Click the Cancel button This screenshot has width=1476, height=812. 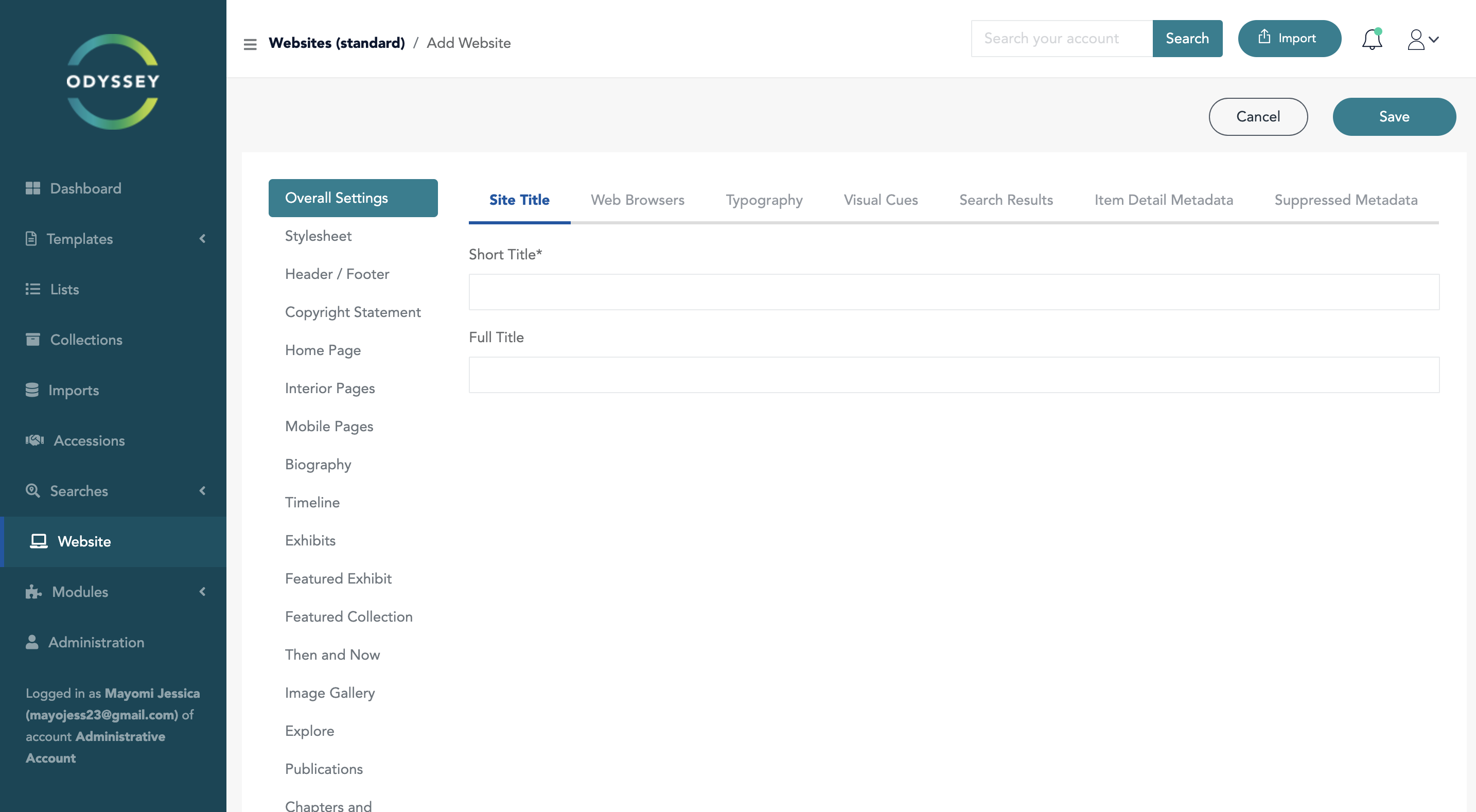coord(1258,116)
